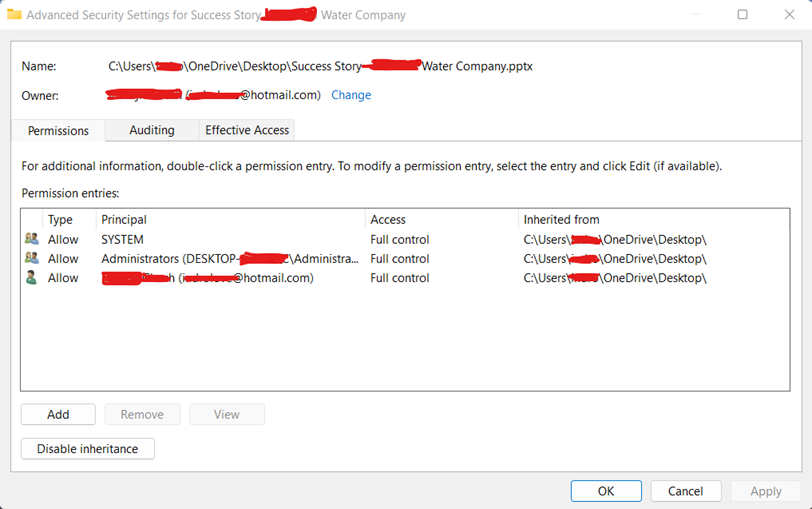Click the Change owner link
812x509 pixels.
click(351, 95)
